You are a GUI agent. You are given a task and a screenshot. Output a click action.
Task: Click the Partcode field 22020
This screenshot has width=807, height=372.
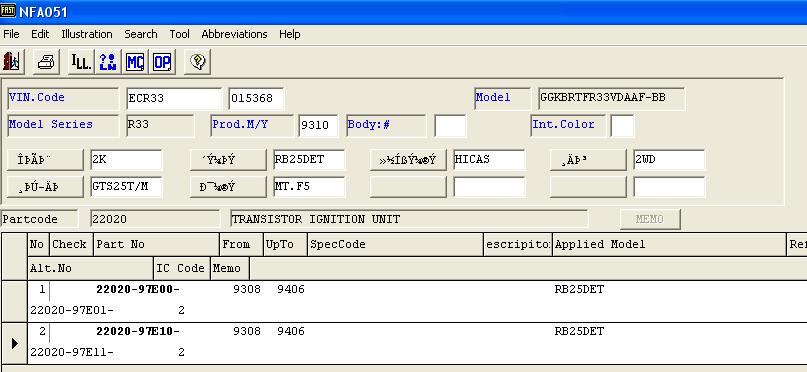[x=155, y=219]
